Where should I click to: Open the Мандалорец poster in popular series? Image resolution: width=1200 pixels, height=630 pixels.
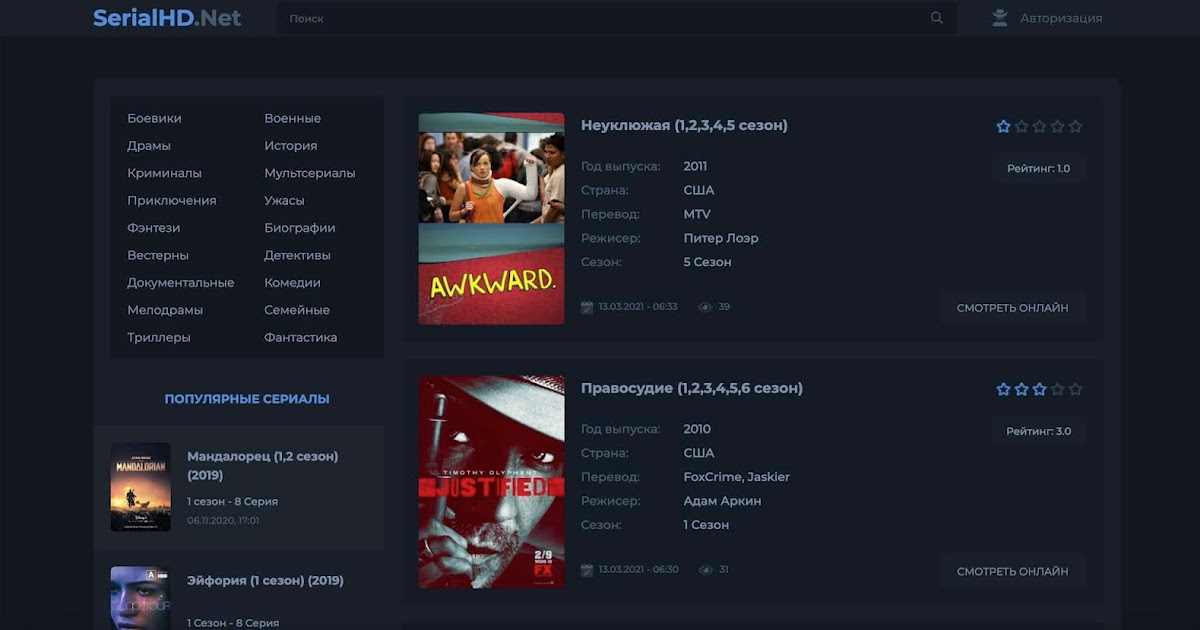(140, 487)
